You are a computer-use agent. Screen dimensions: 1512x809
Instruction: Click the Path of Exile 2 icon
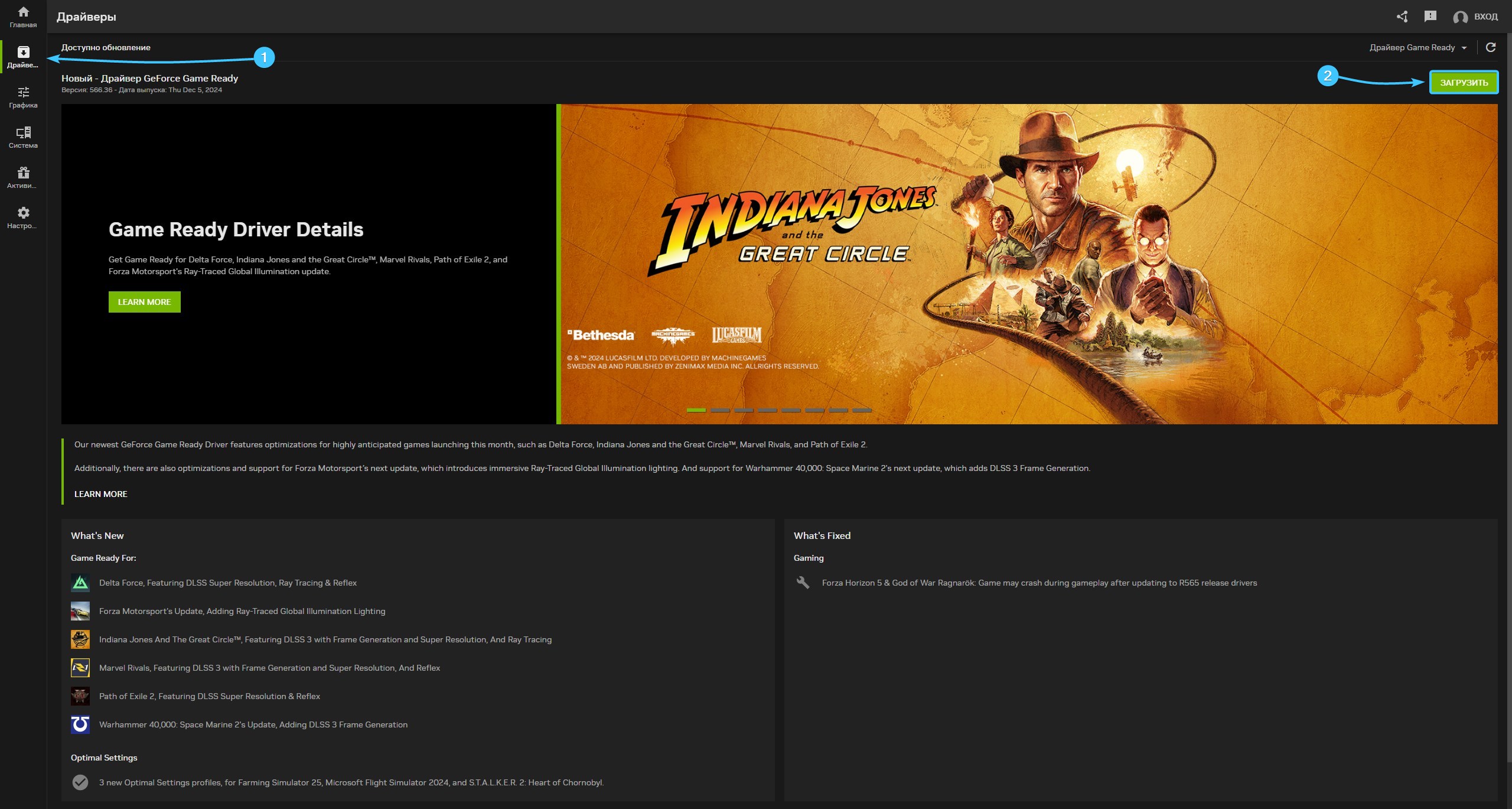80,696
